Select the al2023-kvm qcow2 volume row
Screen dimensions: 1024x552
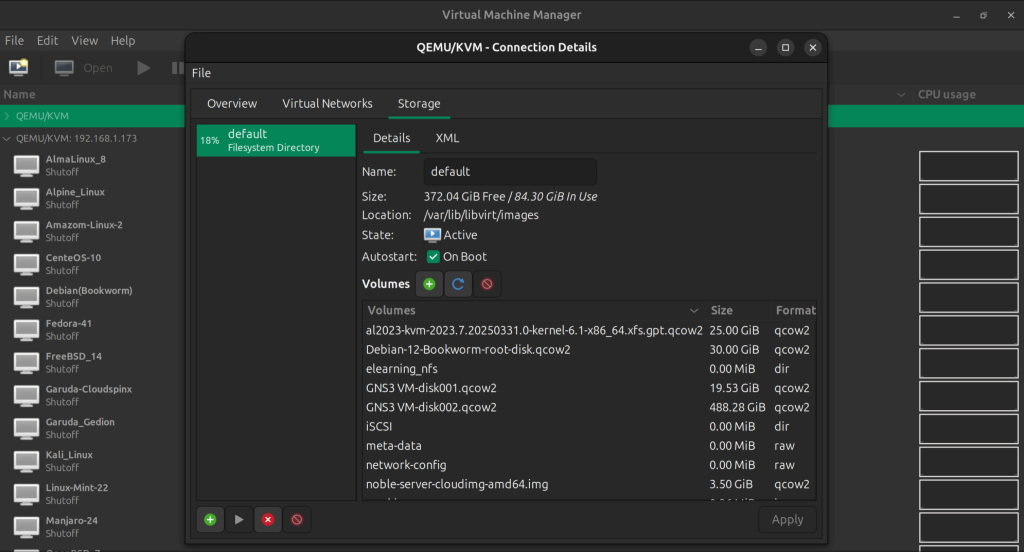[589, 331]
